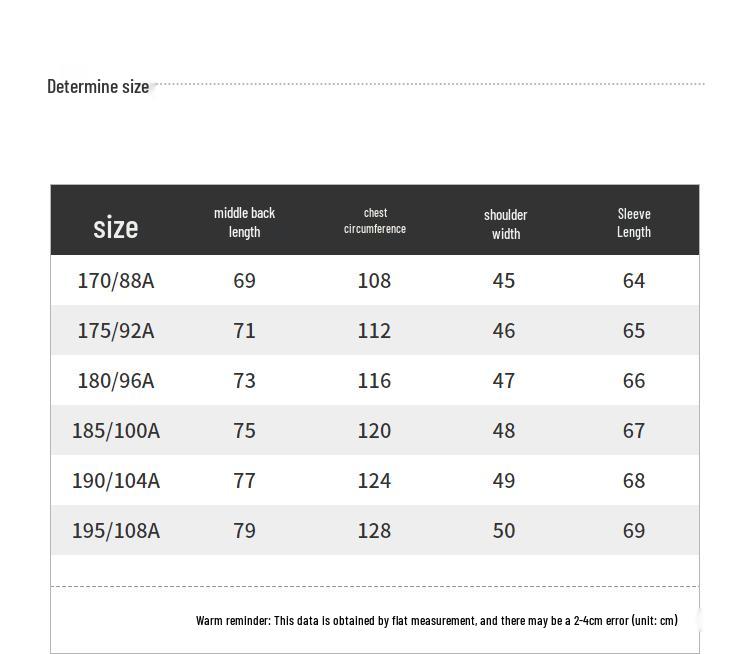This screenshot has height=654, width=750.
Task: Click the chest circumference value 128
Action: [374, 531]
